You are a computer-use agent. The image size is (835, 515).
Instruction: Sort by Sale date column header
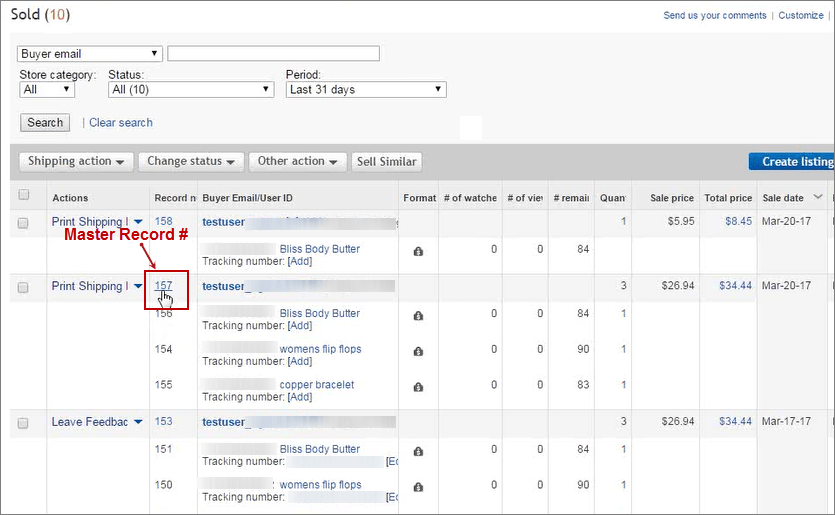(783, 198)
